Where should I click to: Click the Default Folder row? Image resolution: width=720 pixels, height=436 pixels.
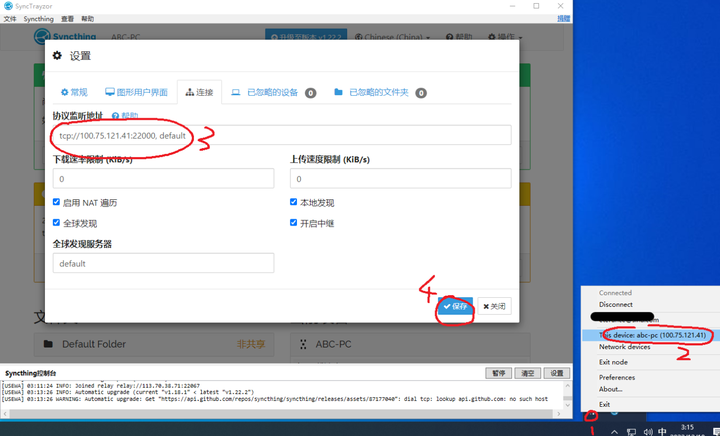[x=154, y=344]
